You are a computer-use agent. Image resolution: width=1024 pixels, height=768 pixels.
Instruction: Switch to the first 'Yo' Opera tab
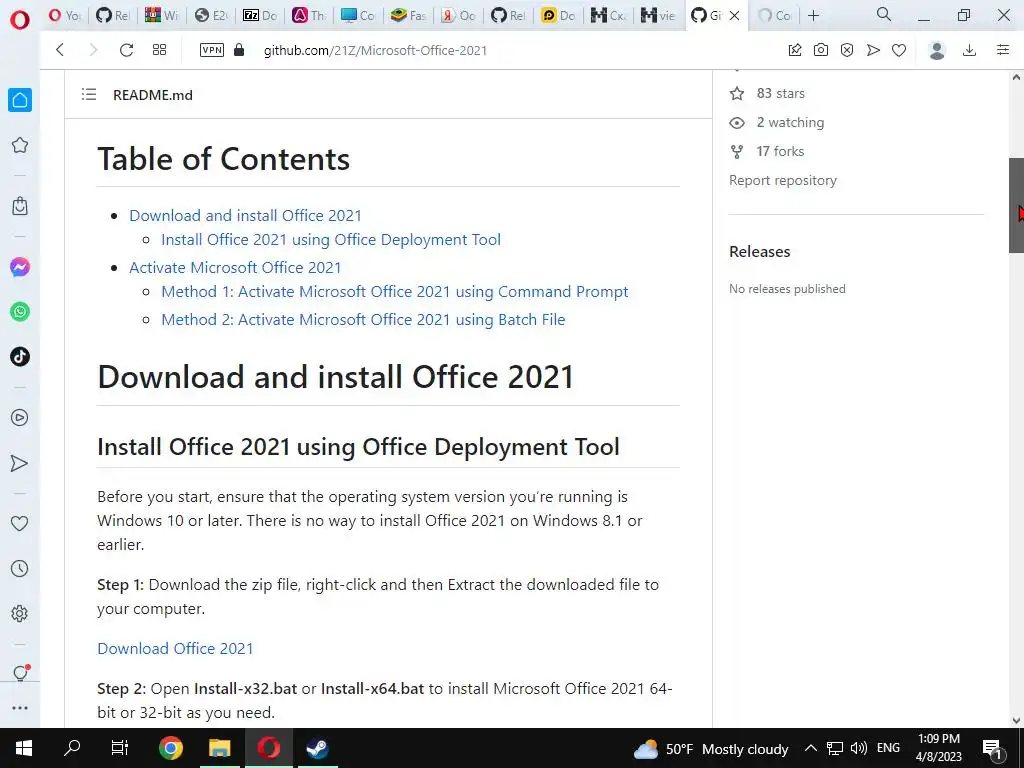(x=65, y=16)
